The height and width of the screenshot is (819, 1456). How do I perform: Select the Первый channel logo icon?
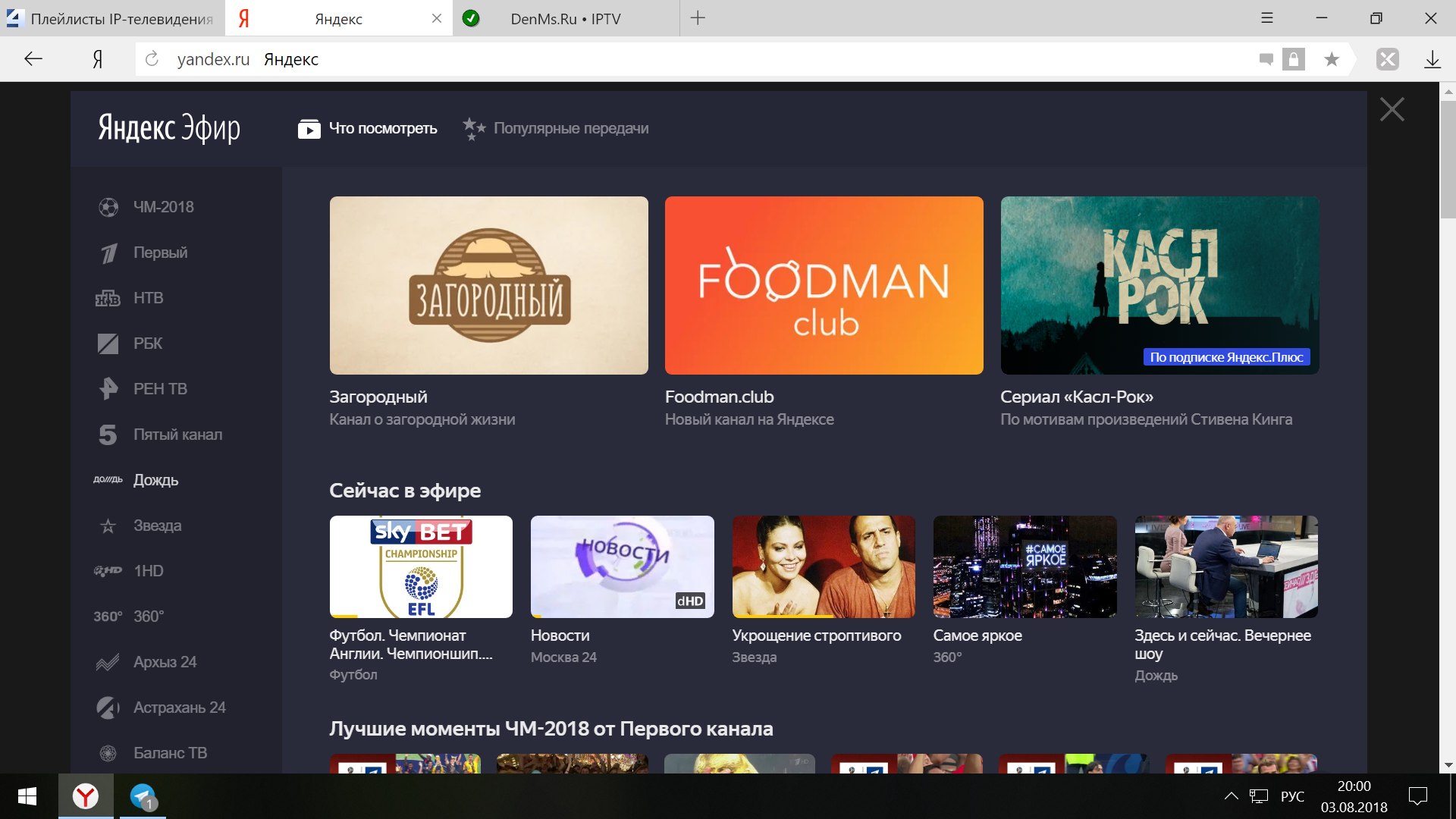[x=108, y=253]
